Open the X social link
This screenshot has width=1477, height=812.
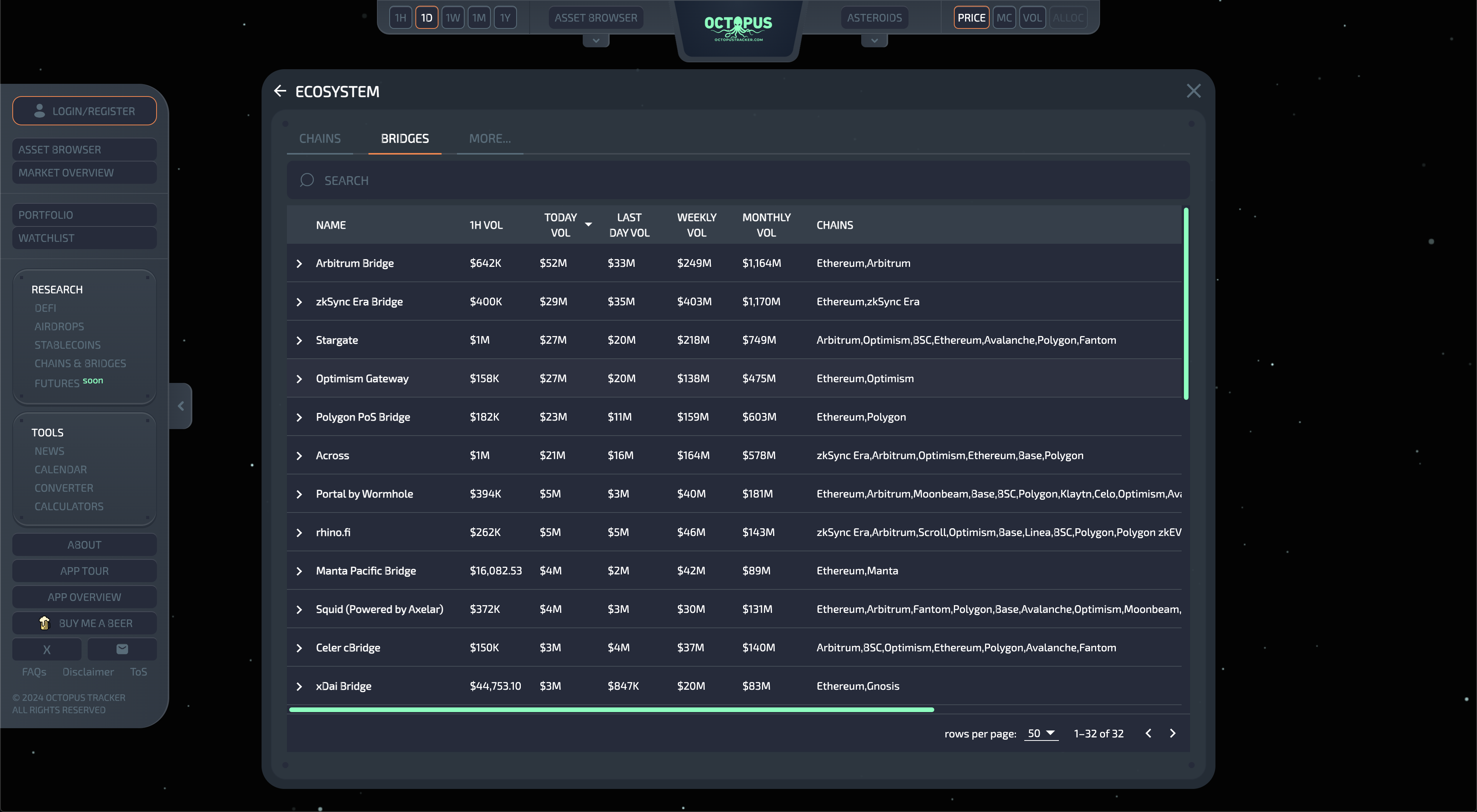tap(47, 649)
